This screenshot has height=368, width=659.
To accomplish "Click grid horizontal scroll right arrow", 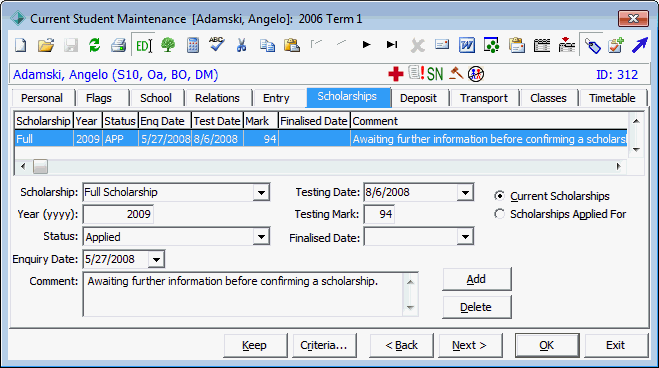I will click(x=619, y=166).
